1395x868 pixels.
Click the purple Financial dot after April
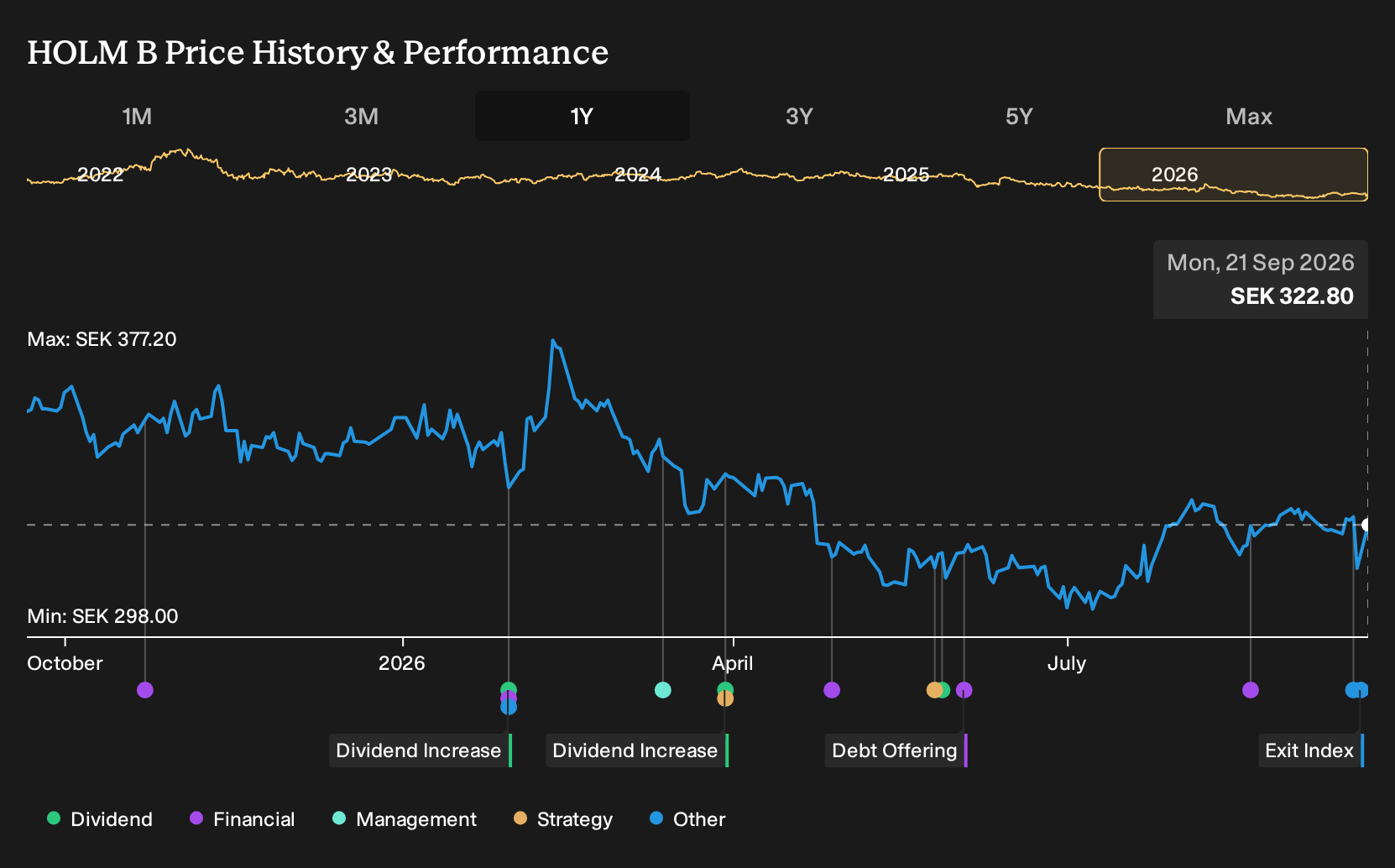click(832, 690)
